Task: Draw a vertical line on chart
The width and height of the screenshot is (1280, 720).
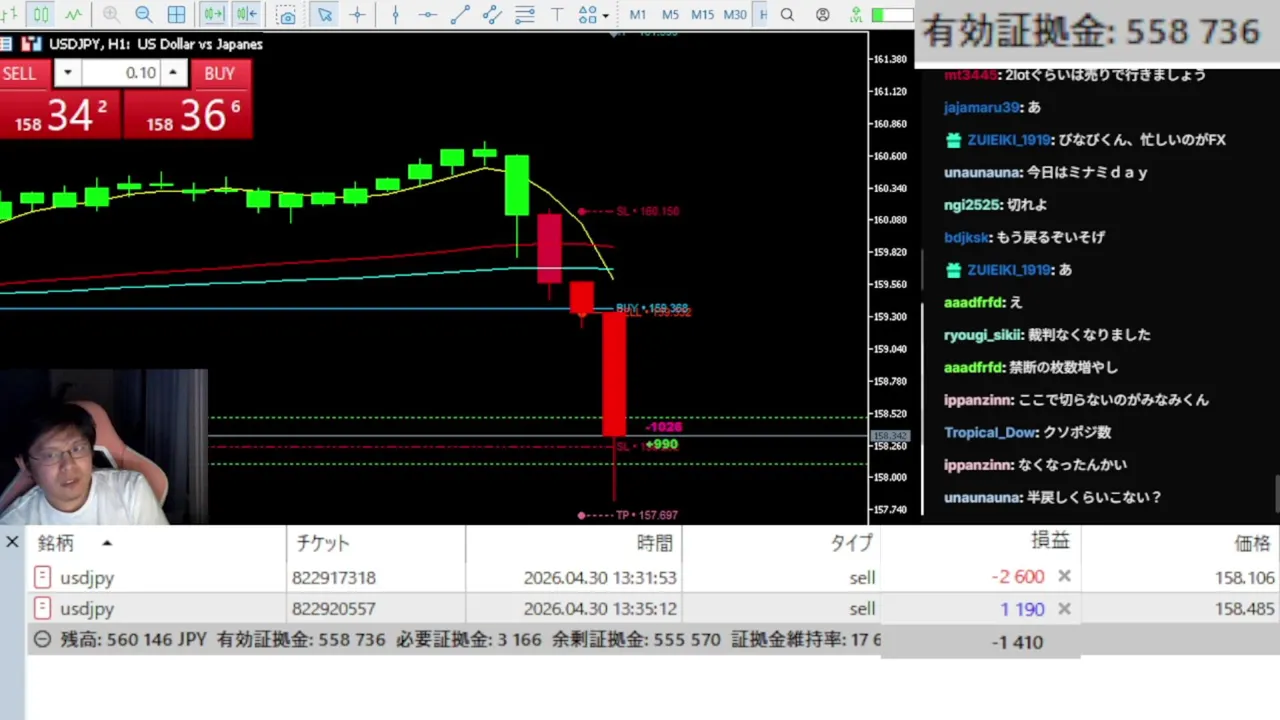Action: [395, 15]
